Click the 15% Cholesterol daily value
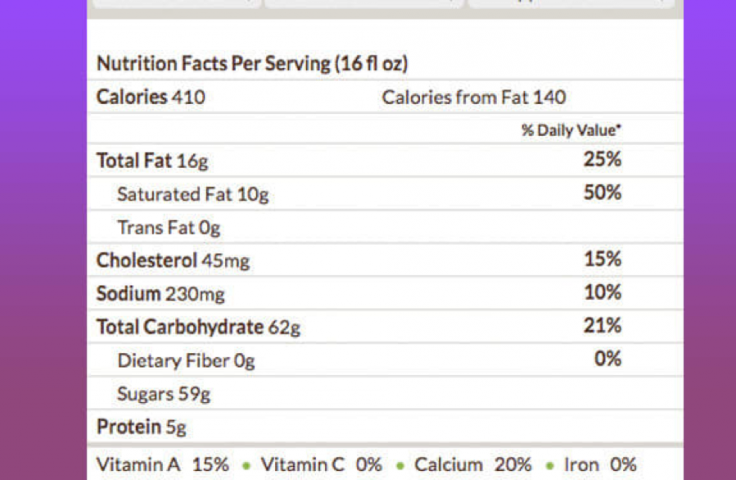The image size is (736, 480). pos(602,259)
